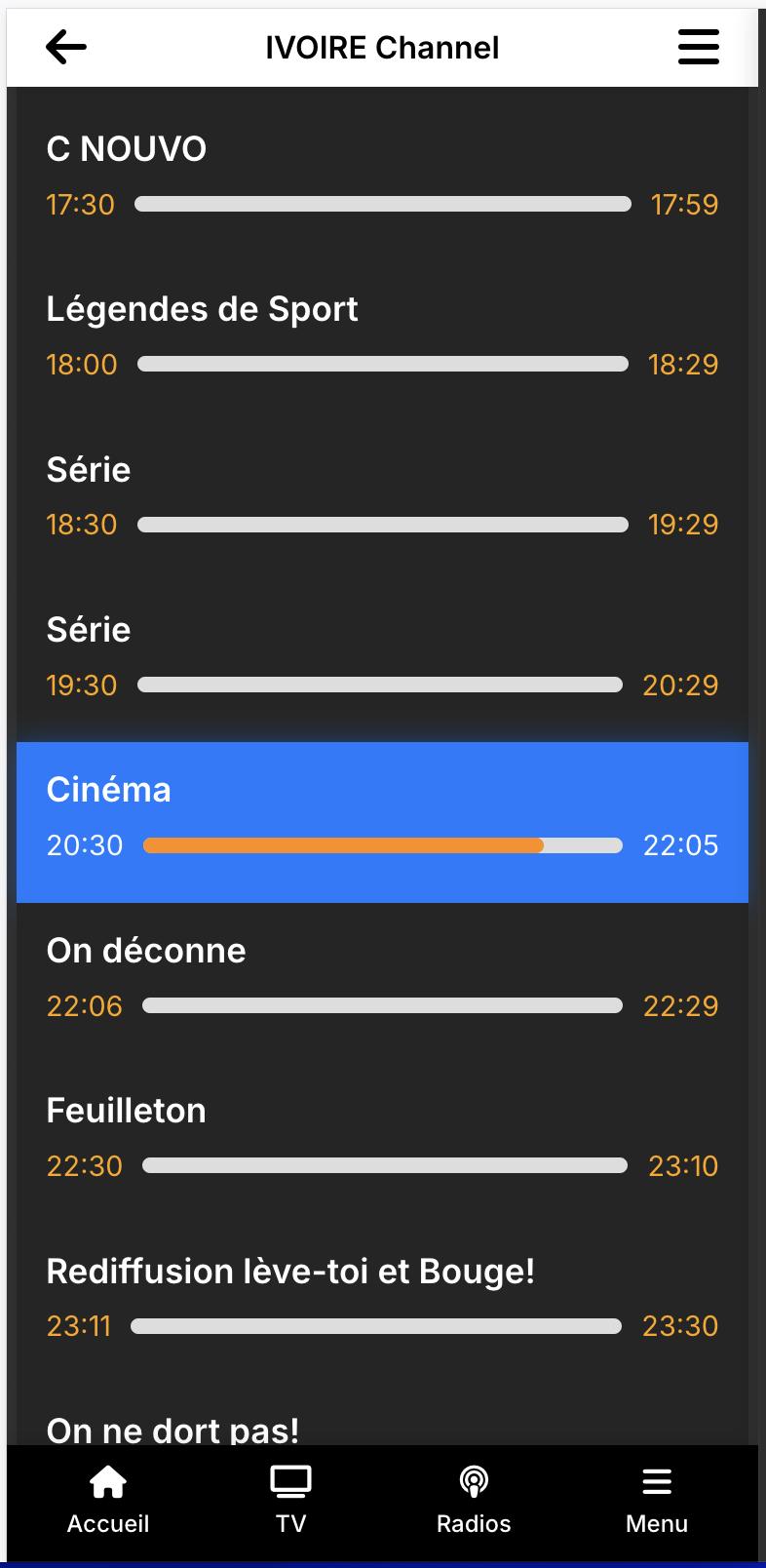Tap On ne dort pas! programme
Image resolution: width=766 pixels, height=1568 pixels.
172,1430
